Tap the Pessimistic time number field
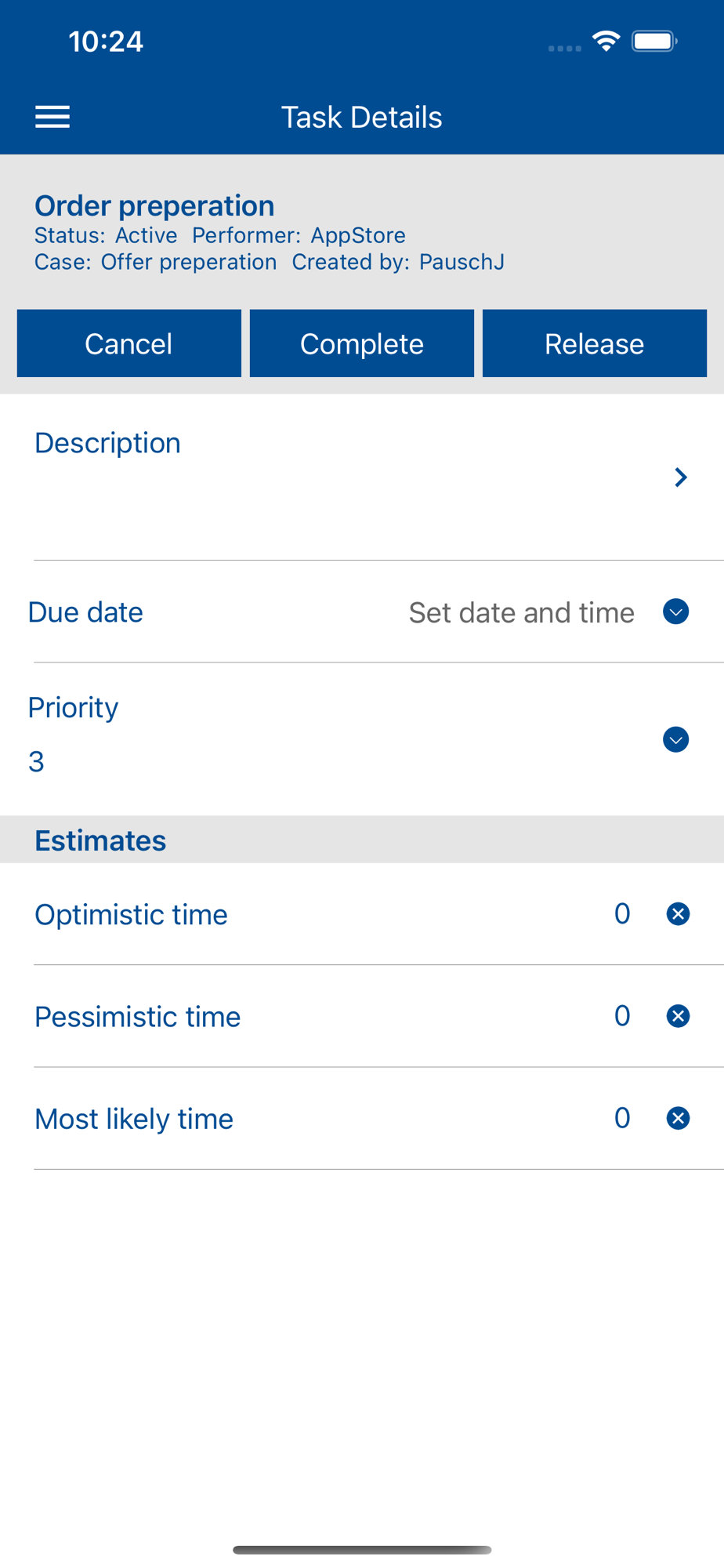The image size is (724, 1568). pyautogui.click(x=622, y=1016)
